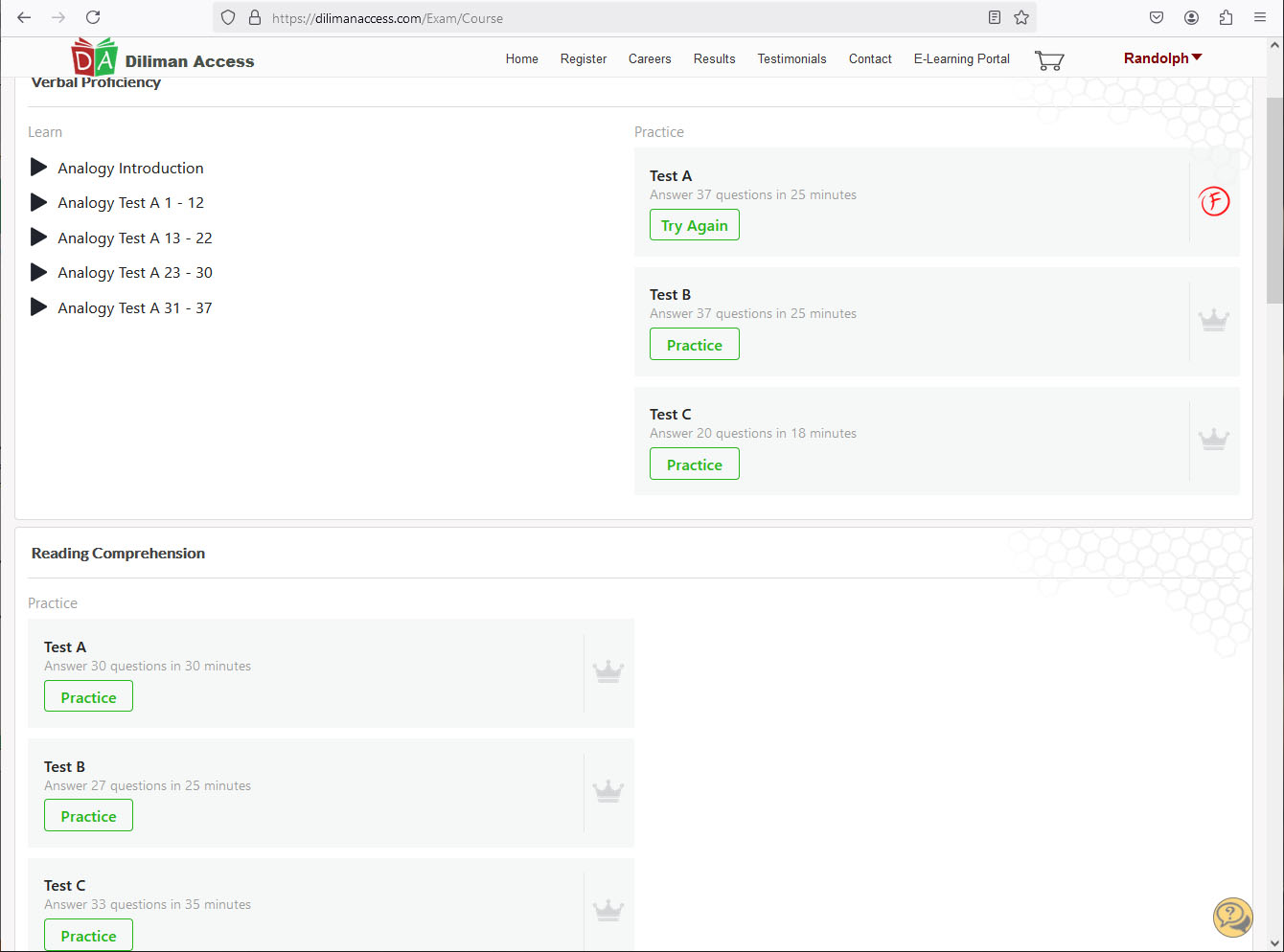Open the E-Learning Portal menu item
The image size is (1284, 952).
pyautogui.click(x=961, y=58)
